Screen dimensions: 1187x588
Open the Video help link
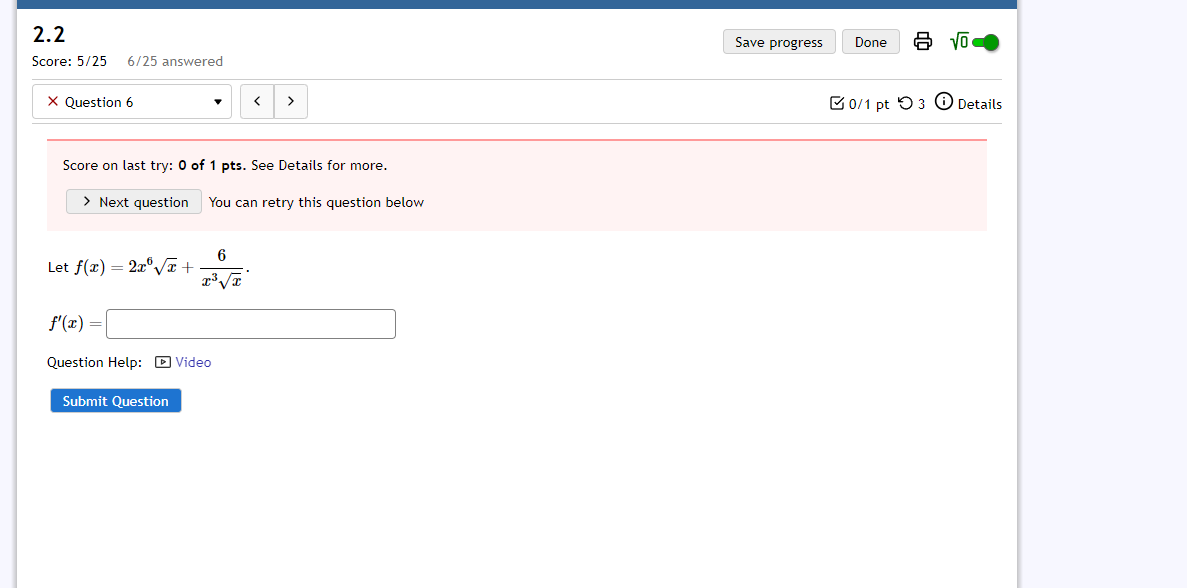(192, 361)
